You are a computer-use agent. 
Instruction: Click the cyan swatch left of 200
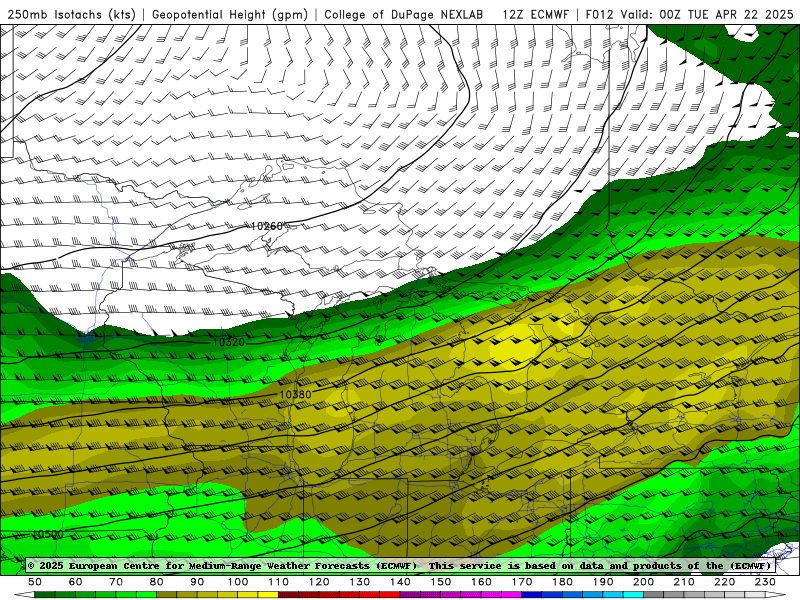tap(634, 595)
